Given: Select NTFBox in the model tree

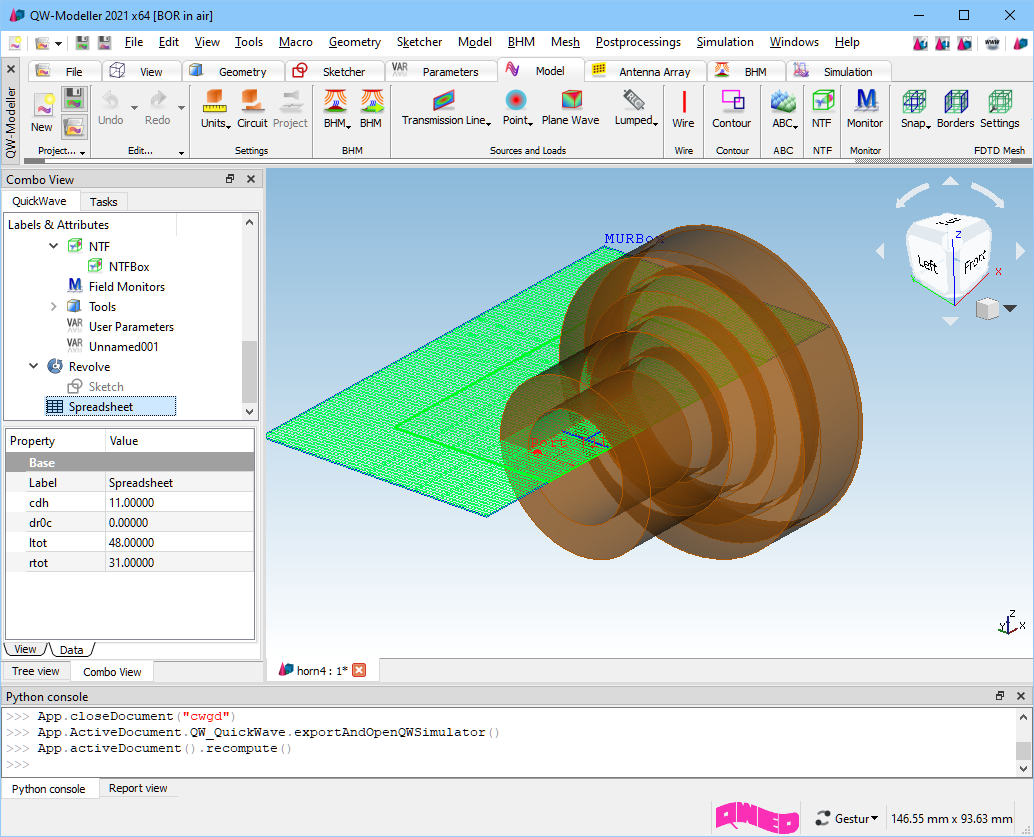Looking at the screenshot, I should [129, 266].
